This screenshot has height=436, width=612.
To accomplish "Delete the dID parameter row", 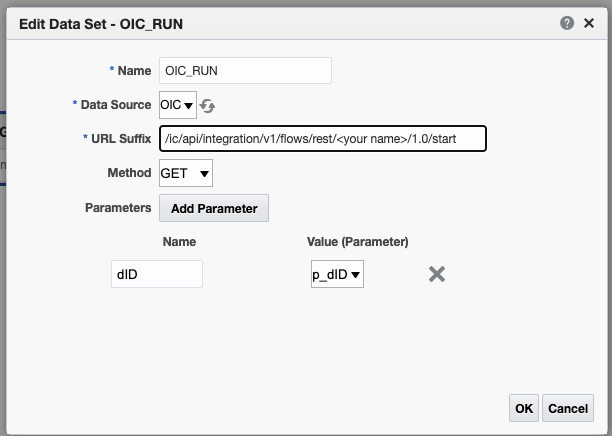I will [x=437, y=274].
